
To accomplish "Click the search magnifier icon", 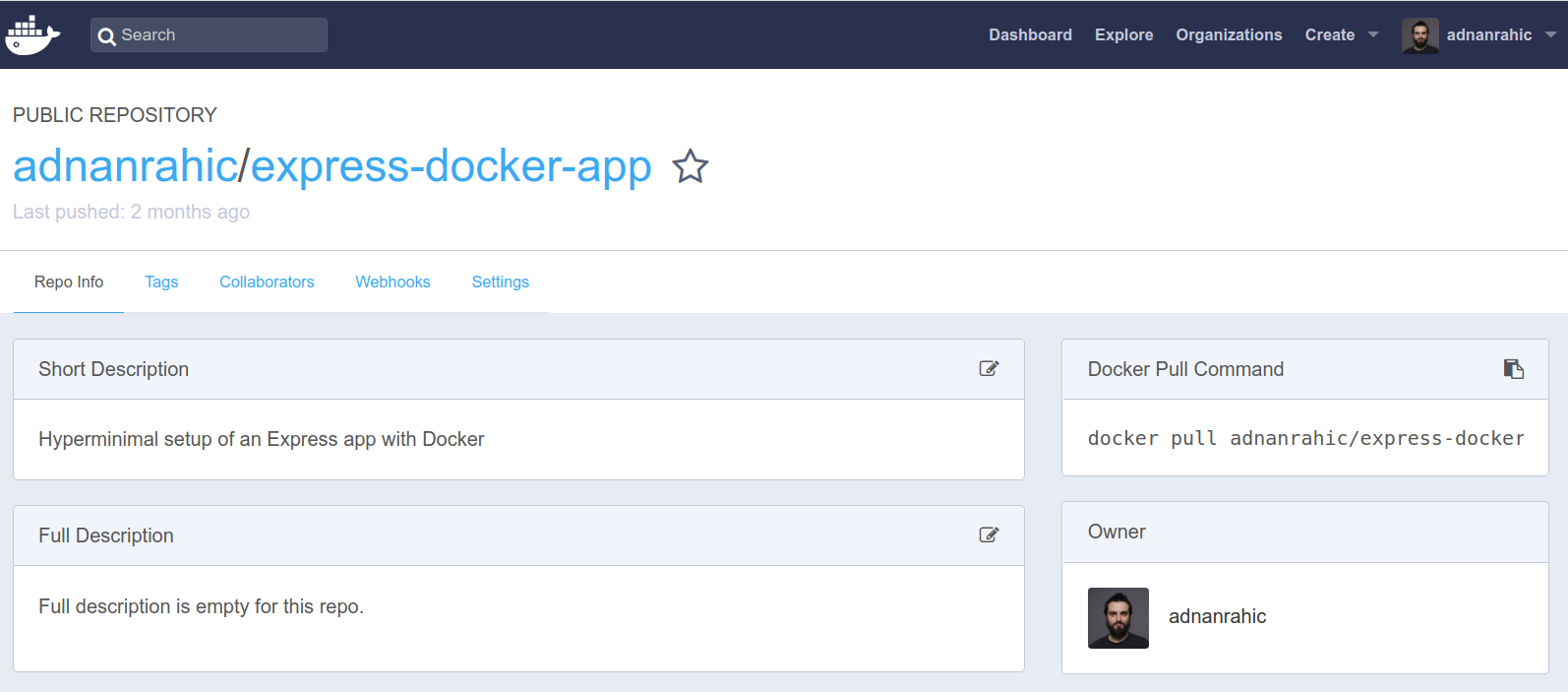I will (107, 36).
